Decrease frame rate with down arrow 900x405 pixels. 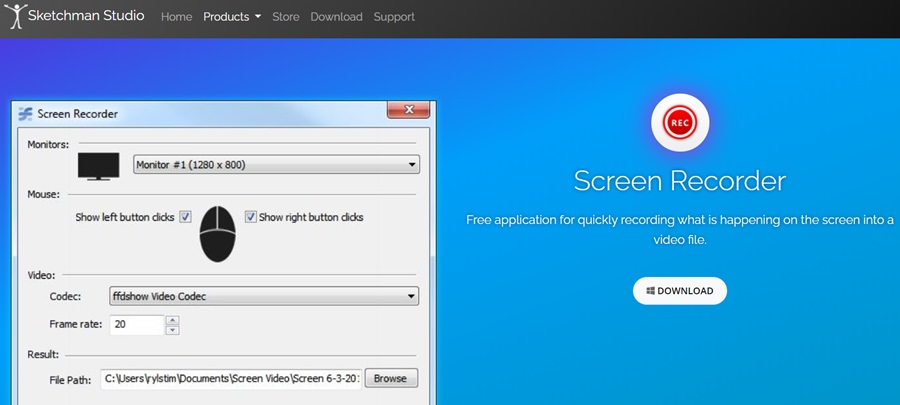coord(173,330)
